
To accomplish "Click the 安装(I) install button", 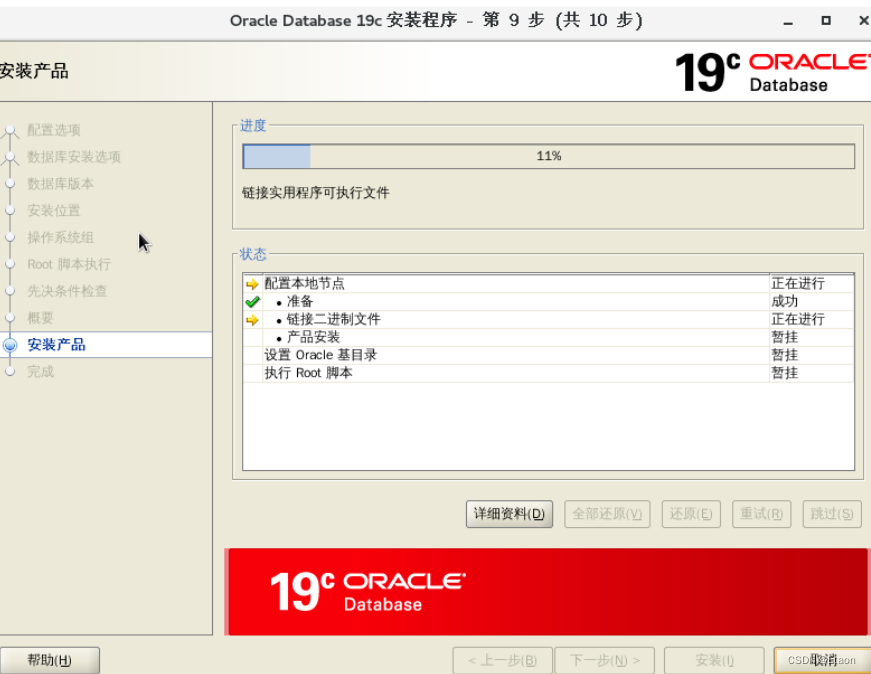I will coord(714,660).
